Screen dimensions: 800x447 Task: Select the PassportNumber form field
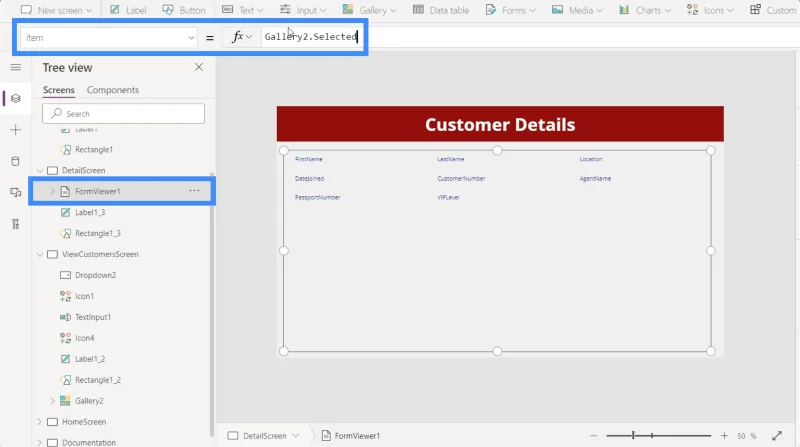(317, 197)
